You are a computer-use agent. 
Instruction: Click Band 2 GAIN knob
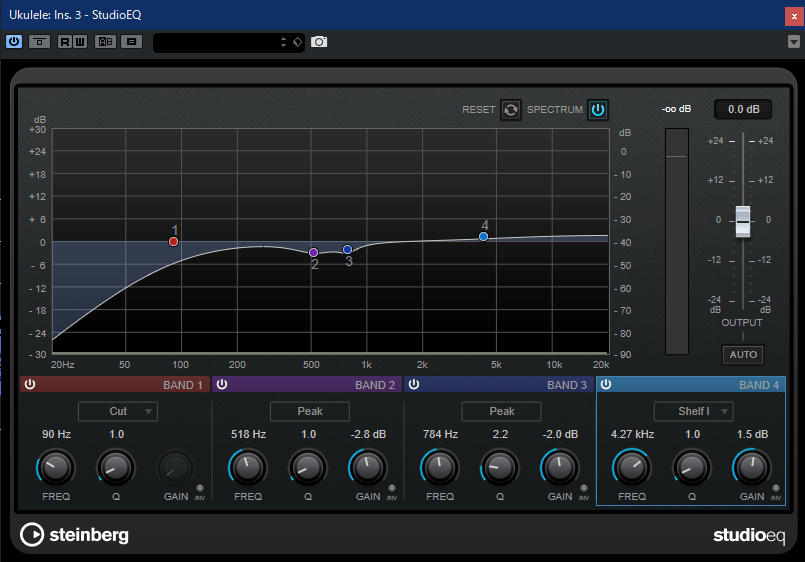tap(368, 468)
